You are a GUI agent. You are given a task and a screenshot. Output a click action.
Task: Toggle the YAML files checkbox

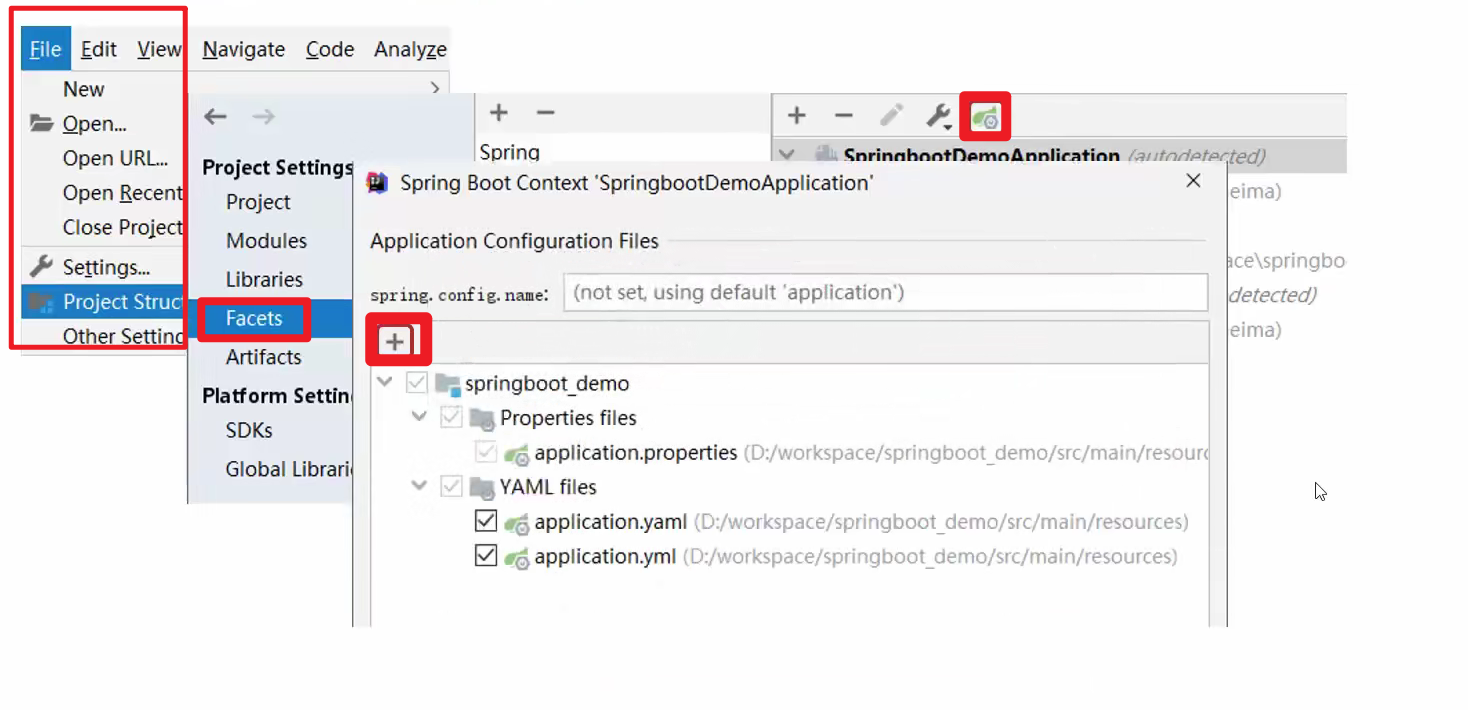tap(452, 487)
